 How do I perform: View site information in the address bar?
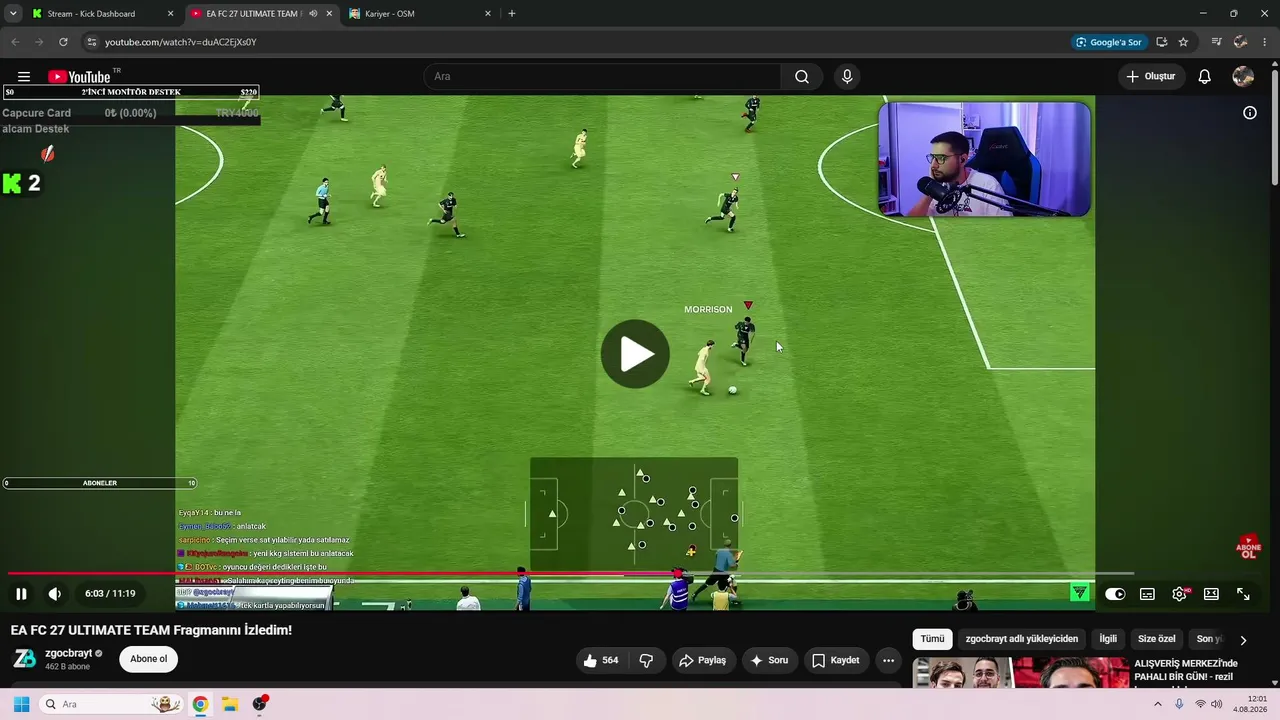92,42
